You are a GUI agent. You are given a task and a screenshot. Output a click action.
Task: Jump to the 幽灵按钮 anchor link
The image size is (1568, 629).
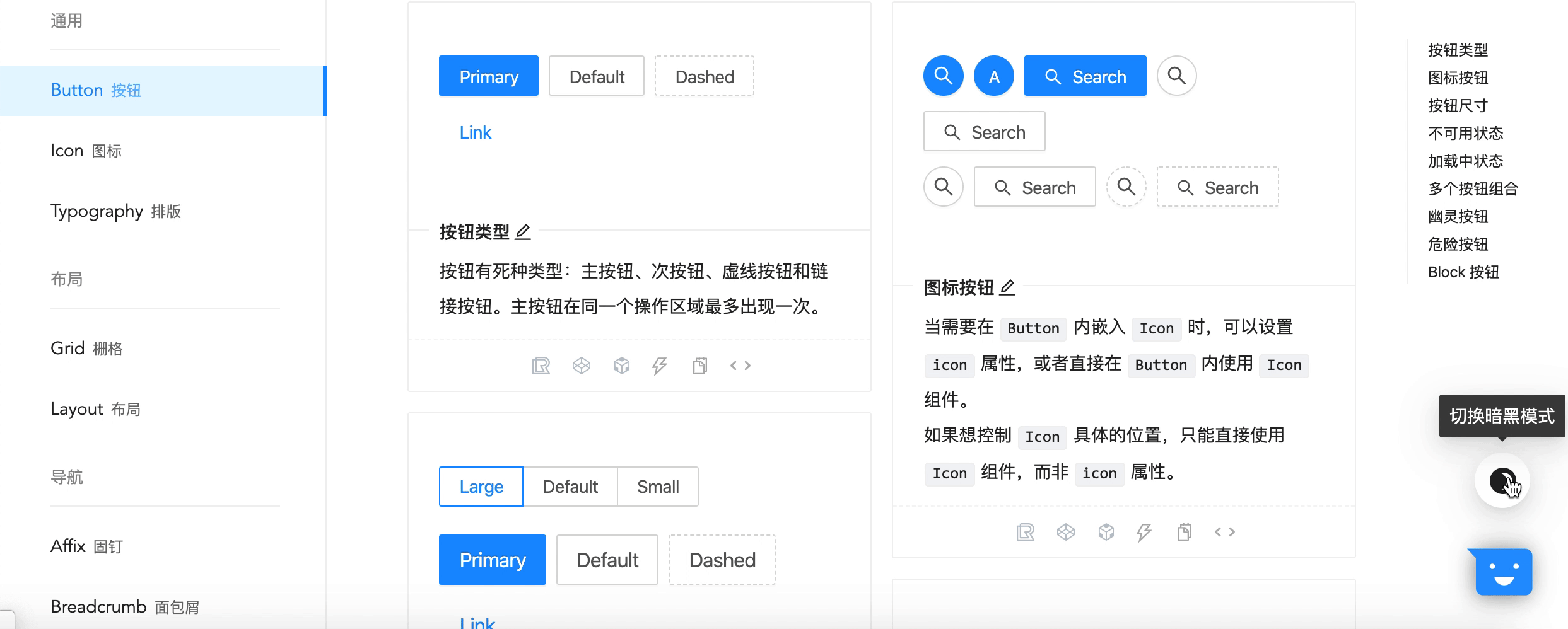(x=1458, y=216)
